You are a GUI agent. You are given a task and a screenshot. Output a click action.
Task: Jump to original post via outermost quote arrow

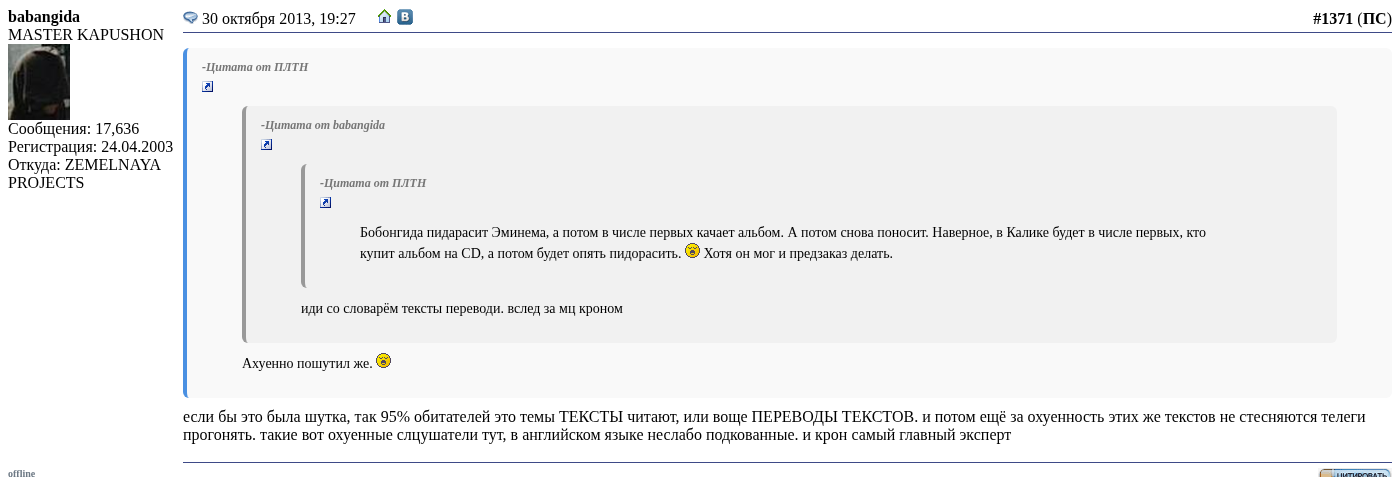[x=208, y=87]
